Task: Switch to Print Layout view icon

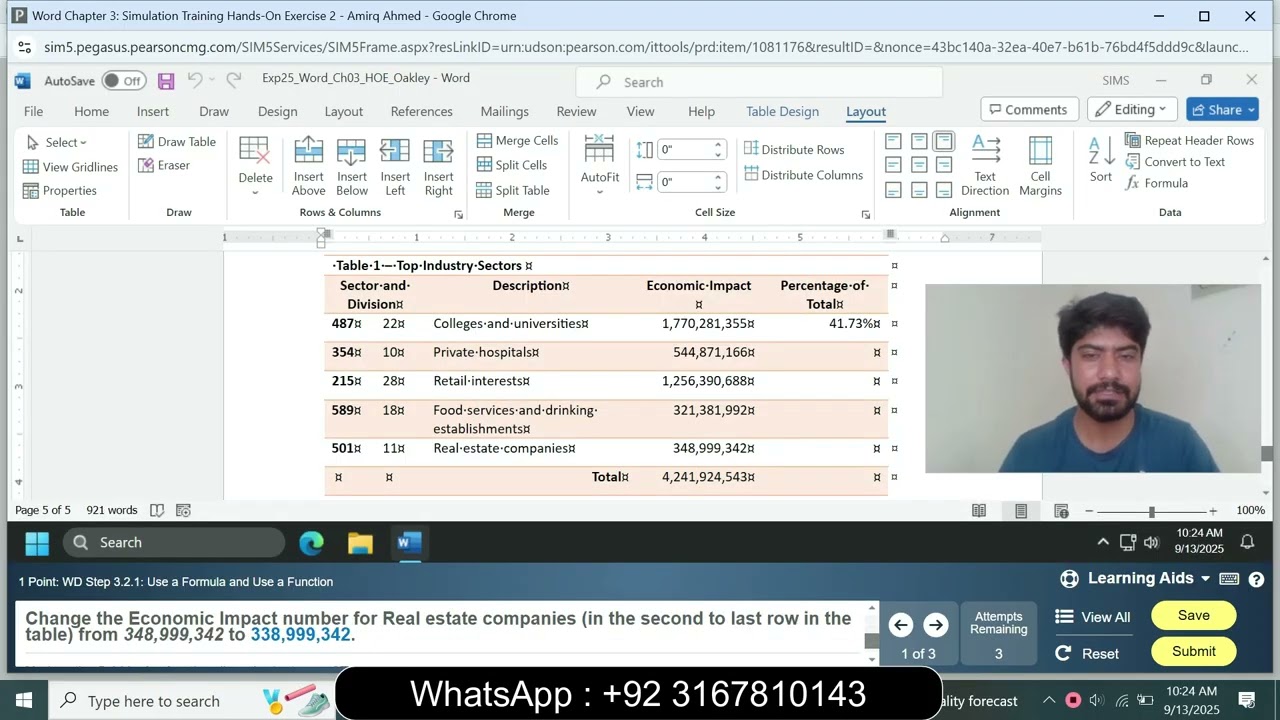Action: tap(1020, 511)
